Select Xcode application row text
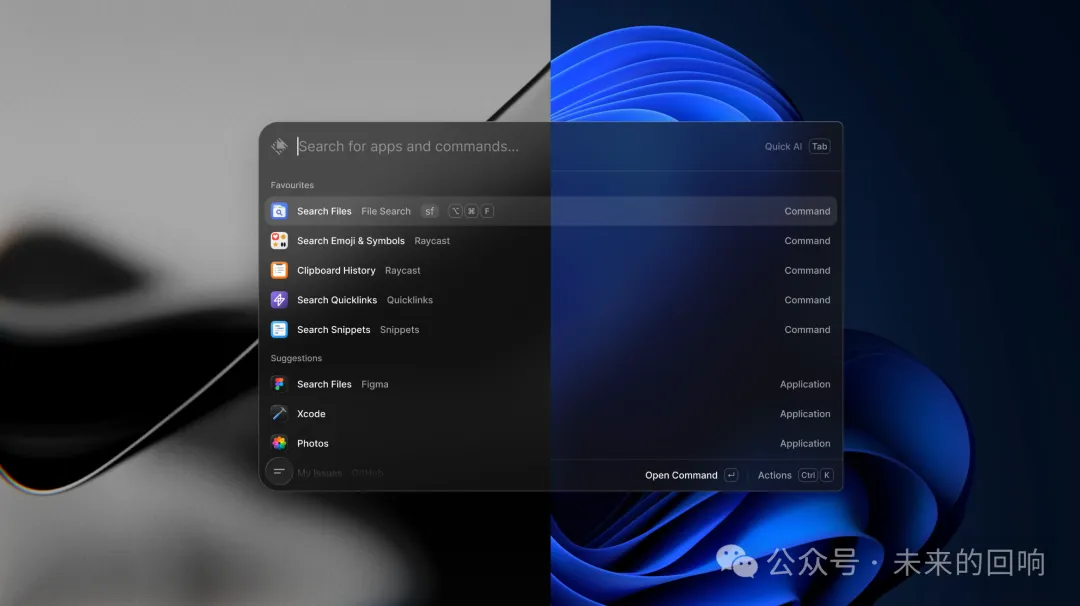Screen dimensions: 1080x606 (311, 414)
